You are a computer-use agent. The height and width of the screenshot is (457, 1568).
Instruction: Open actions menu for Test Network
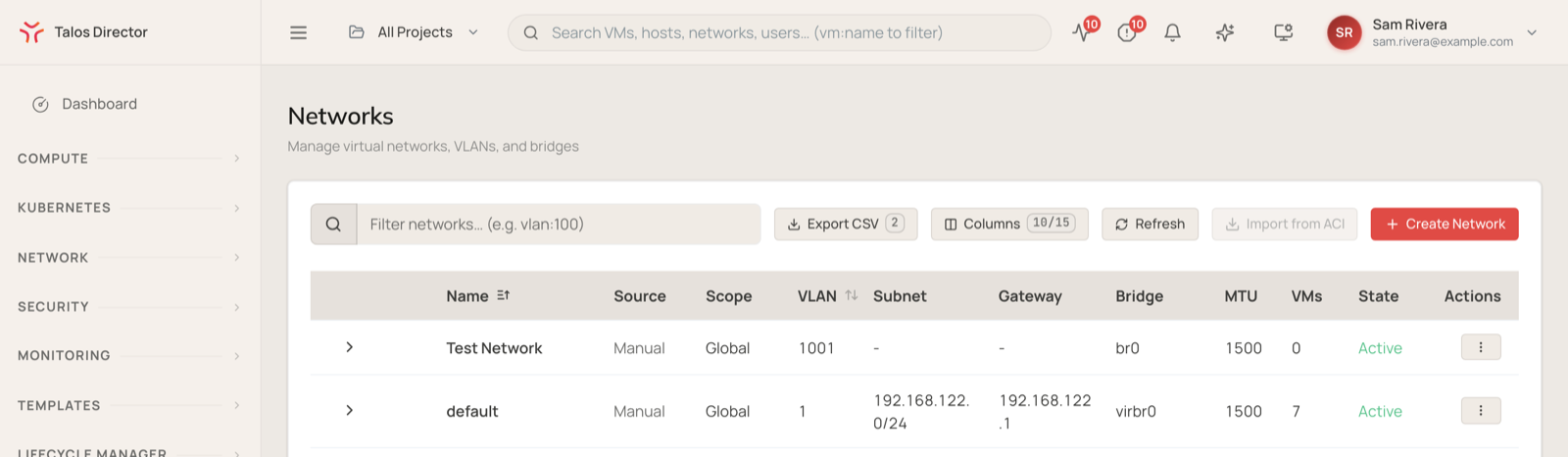(x=1481, y=347)
